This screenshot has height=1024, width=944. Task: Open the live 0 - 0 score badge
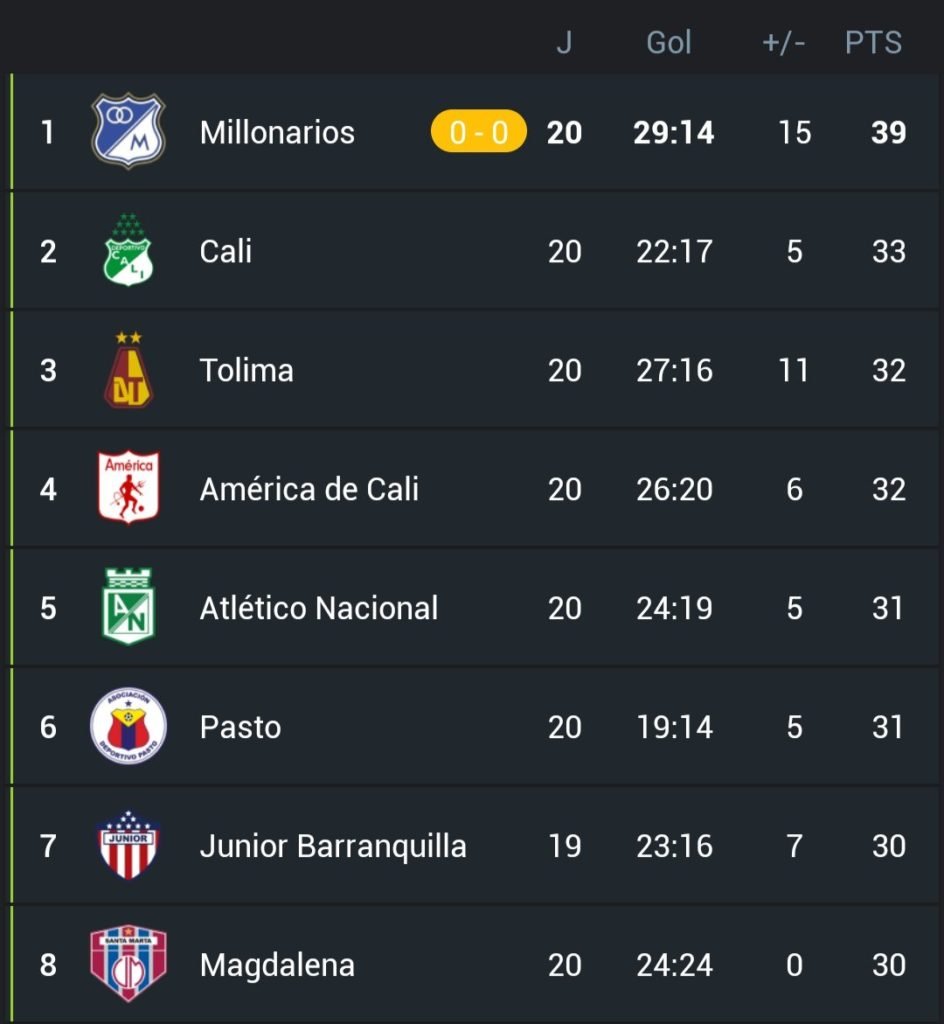pos(479,131)
